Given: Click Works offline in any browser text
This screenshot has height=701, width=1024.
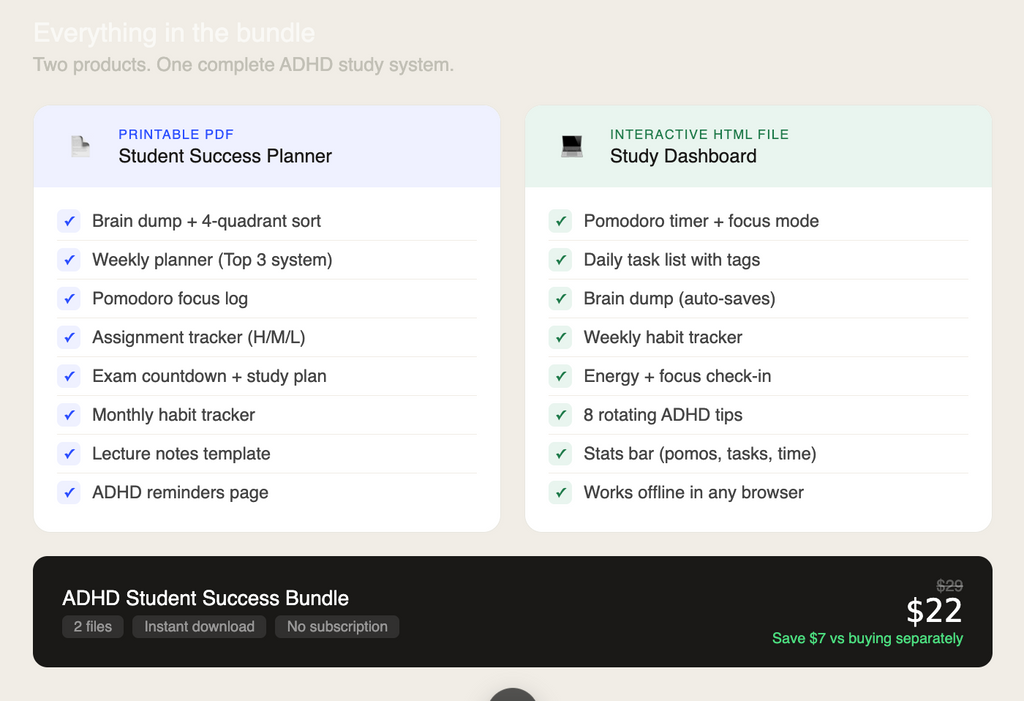Looking at the screenshot, I should 694,493.
